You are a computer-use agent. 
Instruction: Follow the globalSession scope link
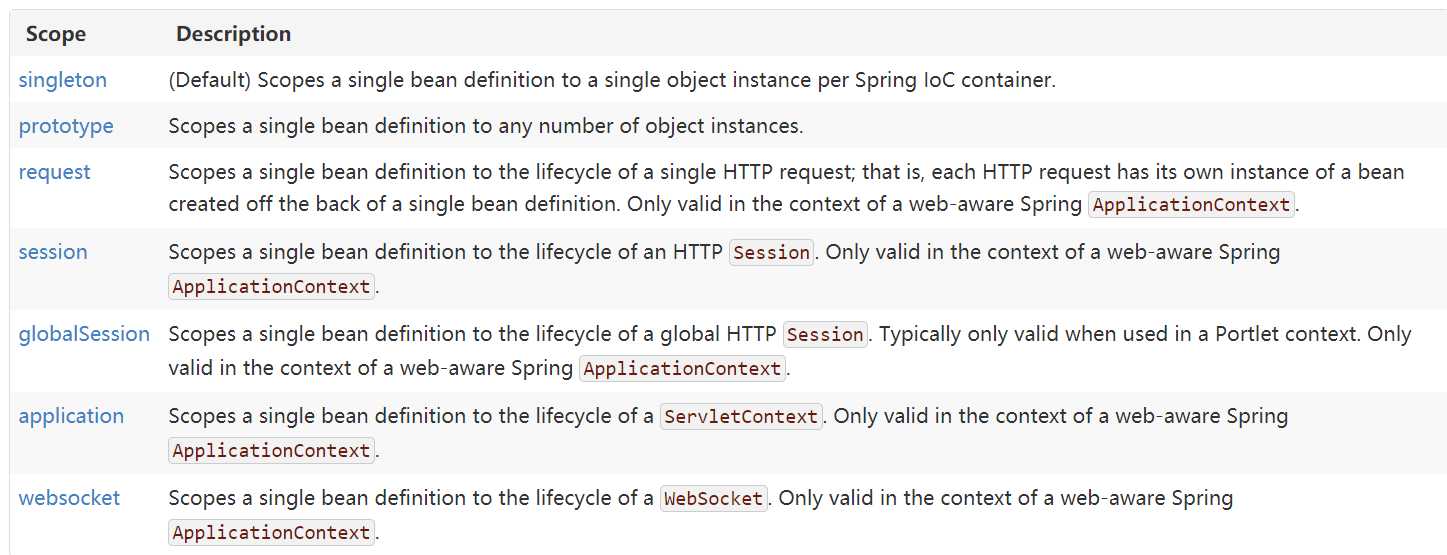point(84,334)
